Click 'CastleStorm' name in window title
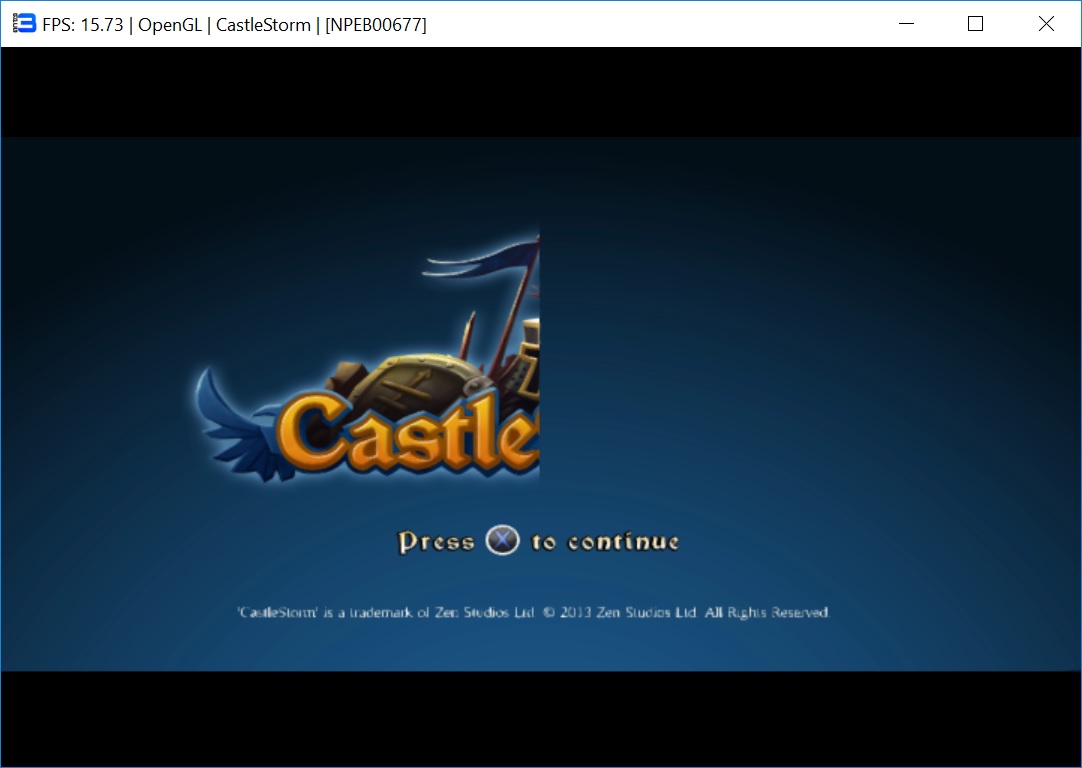Viewport: 1082px width, 768px height. pos(263,25)
